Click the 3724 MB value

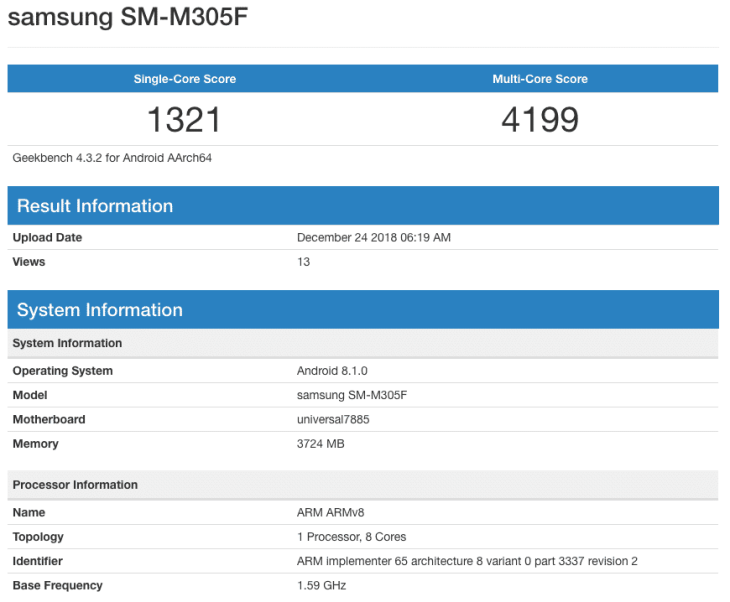click(x=320, y=443)
